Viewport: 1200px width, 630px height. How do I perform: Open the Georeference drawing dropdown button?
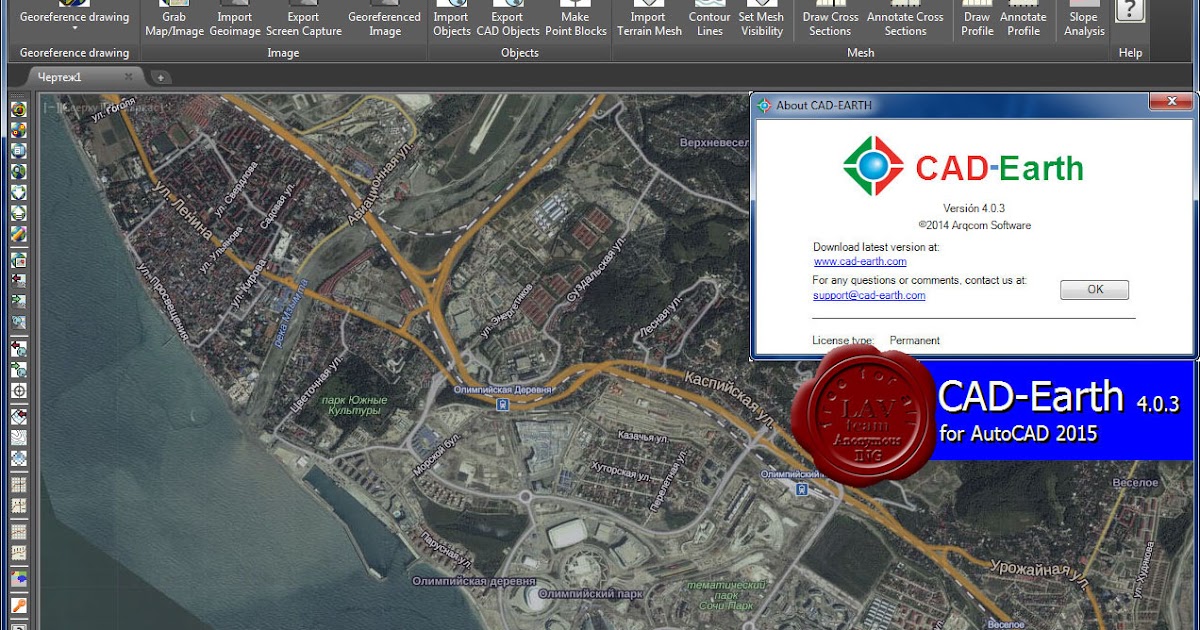(74, 20)
